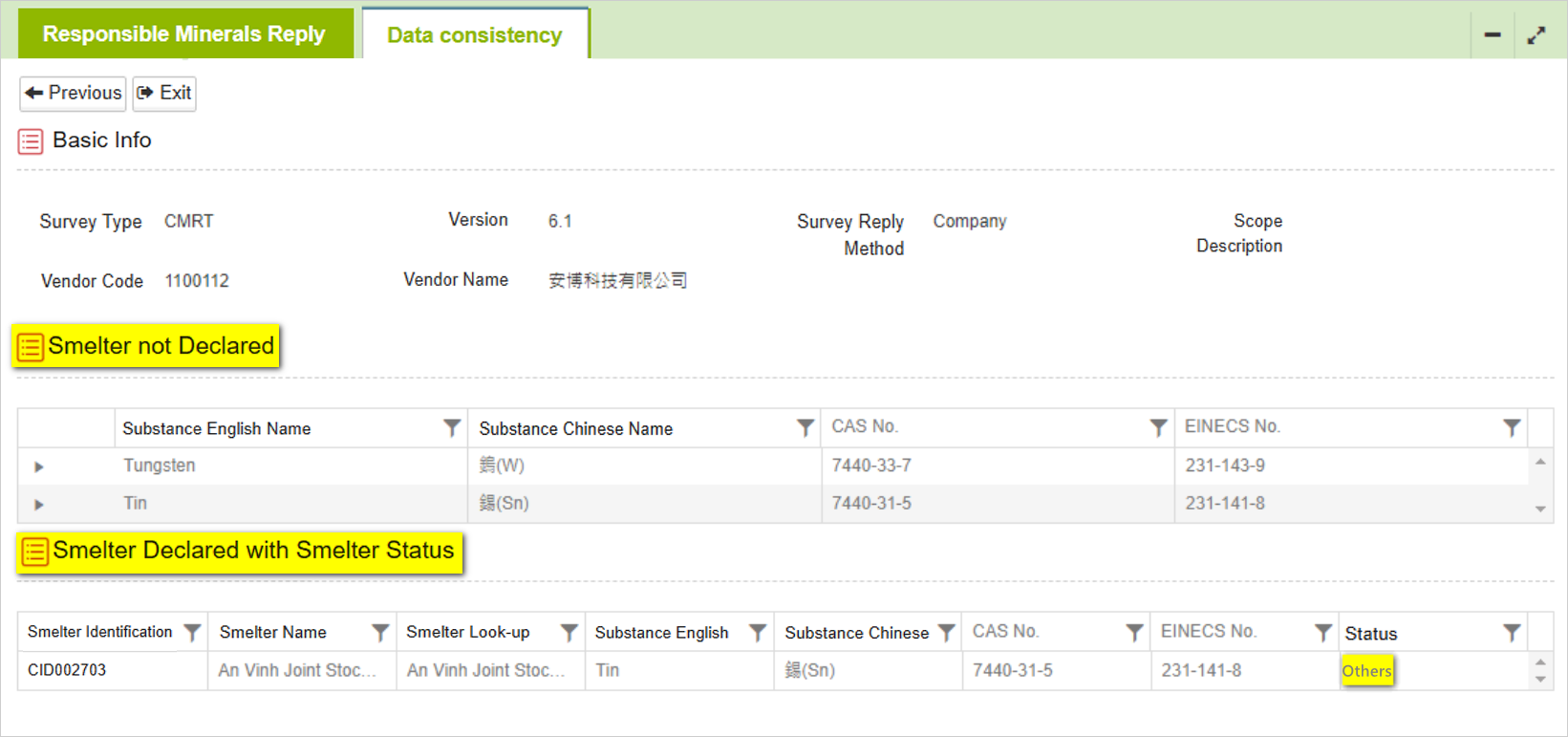Sort by Substance Chinese Name header
The height and width of the screenshot is (737, 1568).
pyautogui.click(x=576, y=429)
